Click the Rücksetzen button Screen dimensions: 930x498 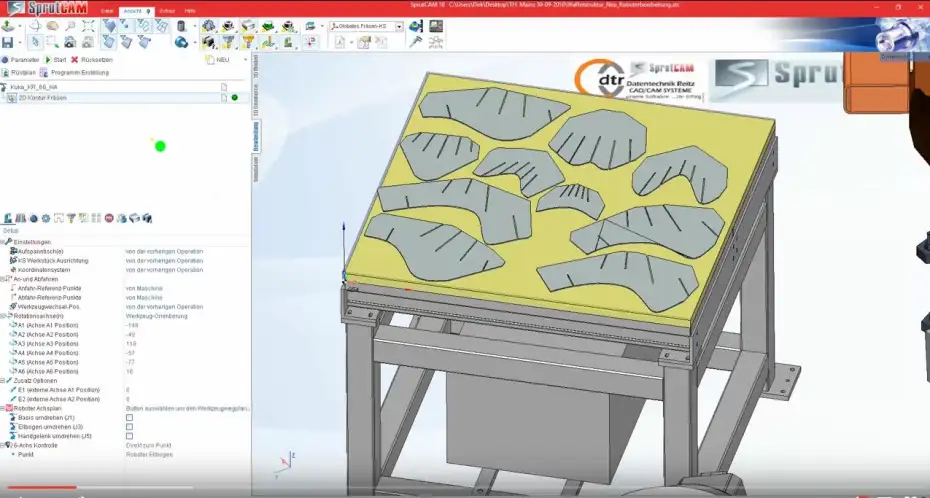coord(91,60)
